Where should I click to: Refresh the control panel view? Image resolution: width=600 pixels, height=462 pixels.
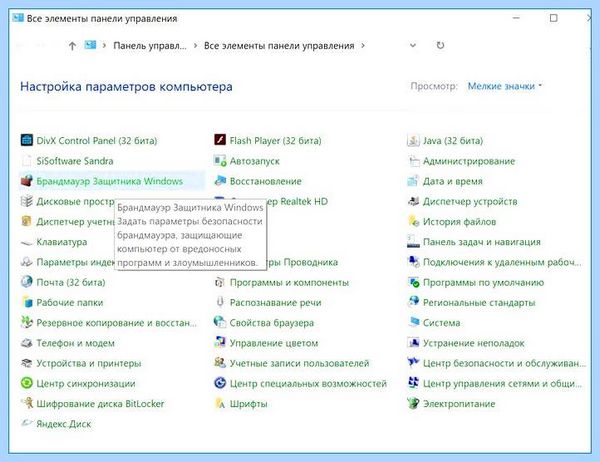[x=440, y=45]
